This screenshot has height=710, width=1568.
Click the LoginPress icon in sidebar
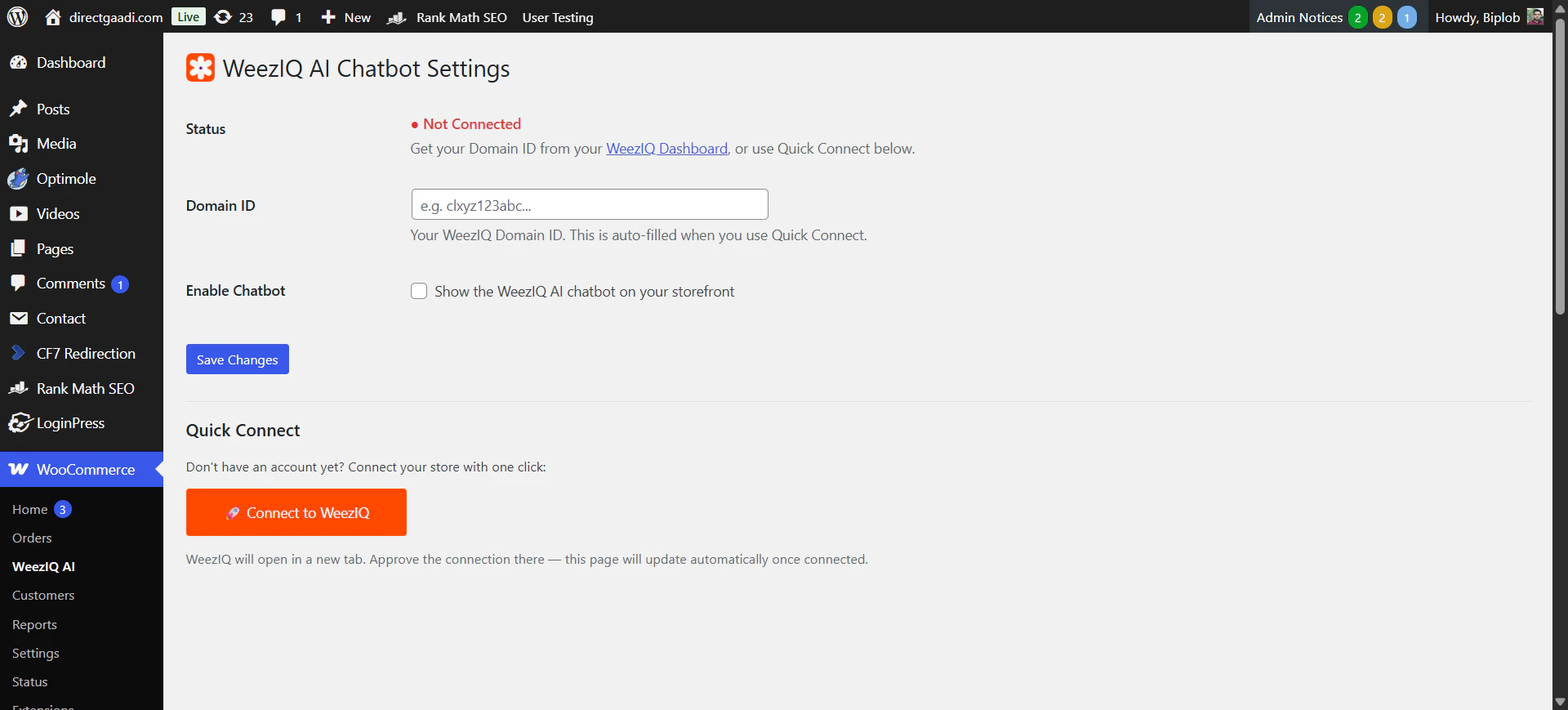(x=20, y=423)
